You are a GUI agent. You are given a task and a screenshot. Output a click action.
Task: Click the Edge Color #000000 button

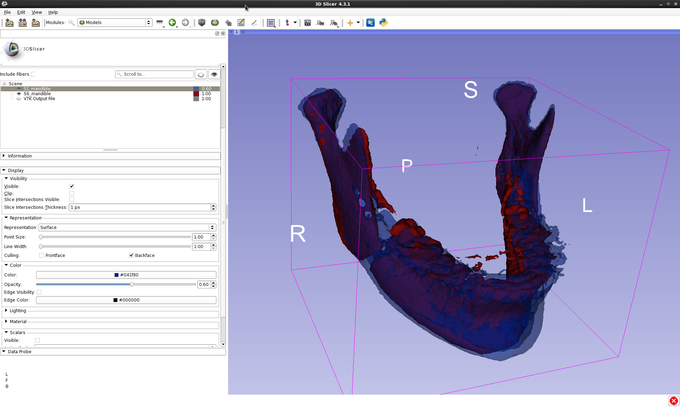pyautogui.click(x=126, y=299)
